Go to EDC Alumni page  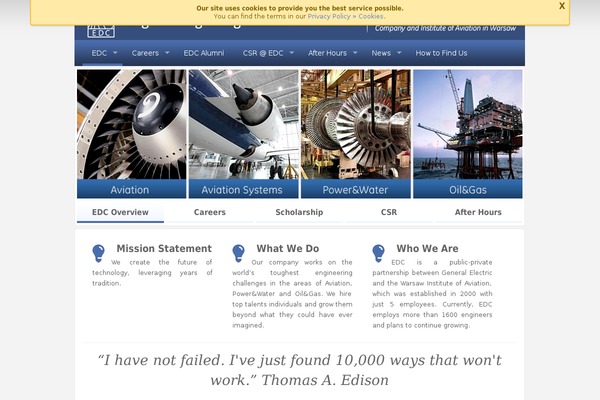click(204, 53)
